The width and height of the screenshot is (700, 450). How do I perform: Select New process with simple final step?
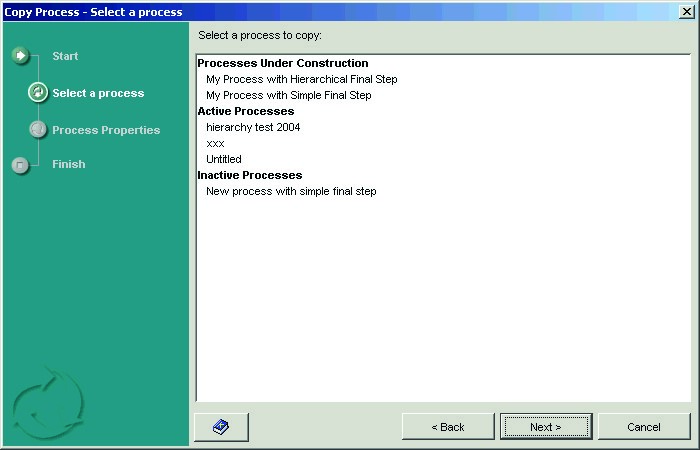pos(291,191)
